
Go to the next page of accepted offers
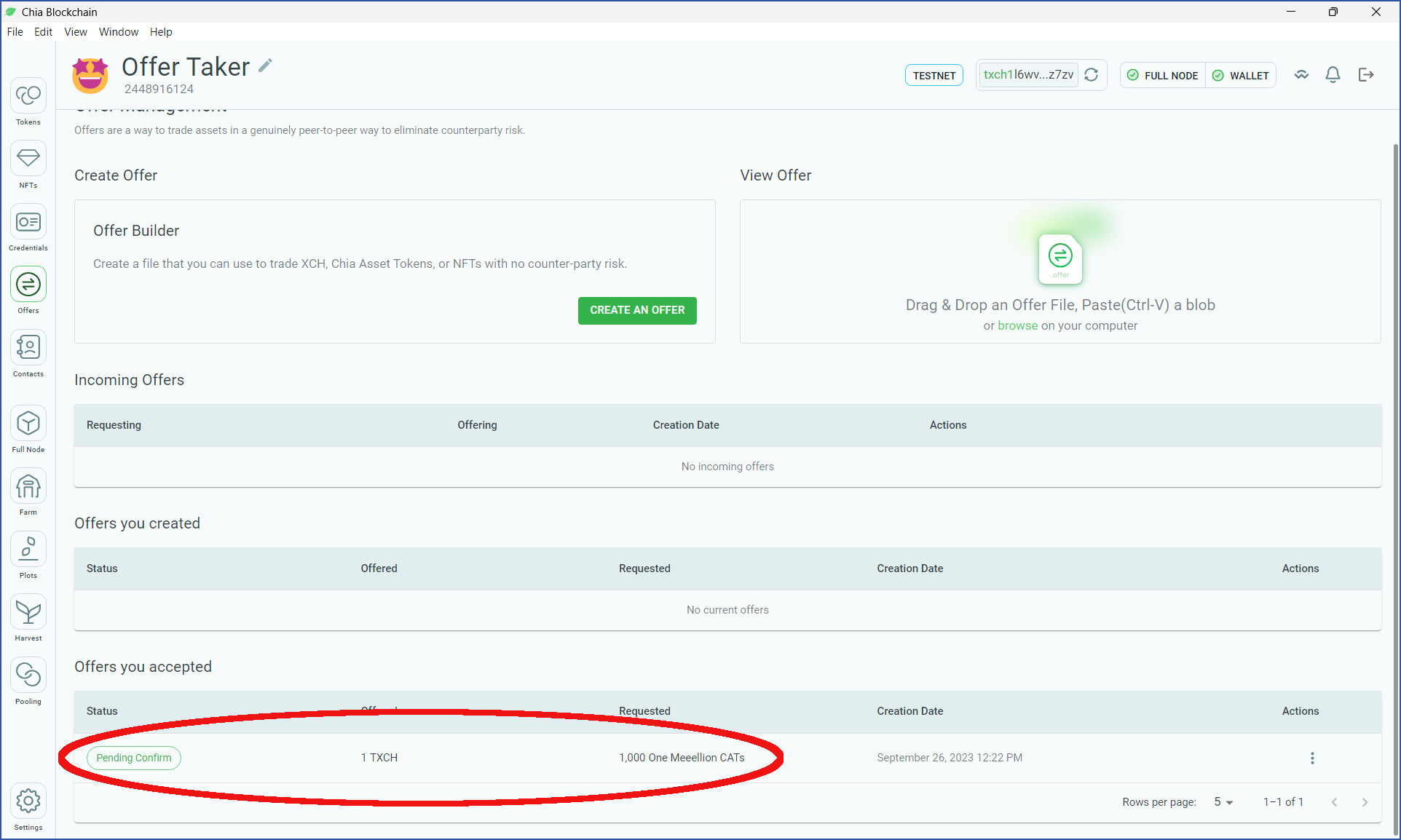(x=1365, y=802)
